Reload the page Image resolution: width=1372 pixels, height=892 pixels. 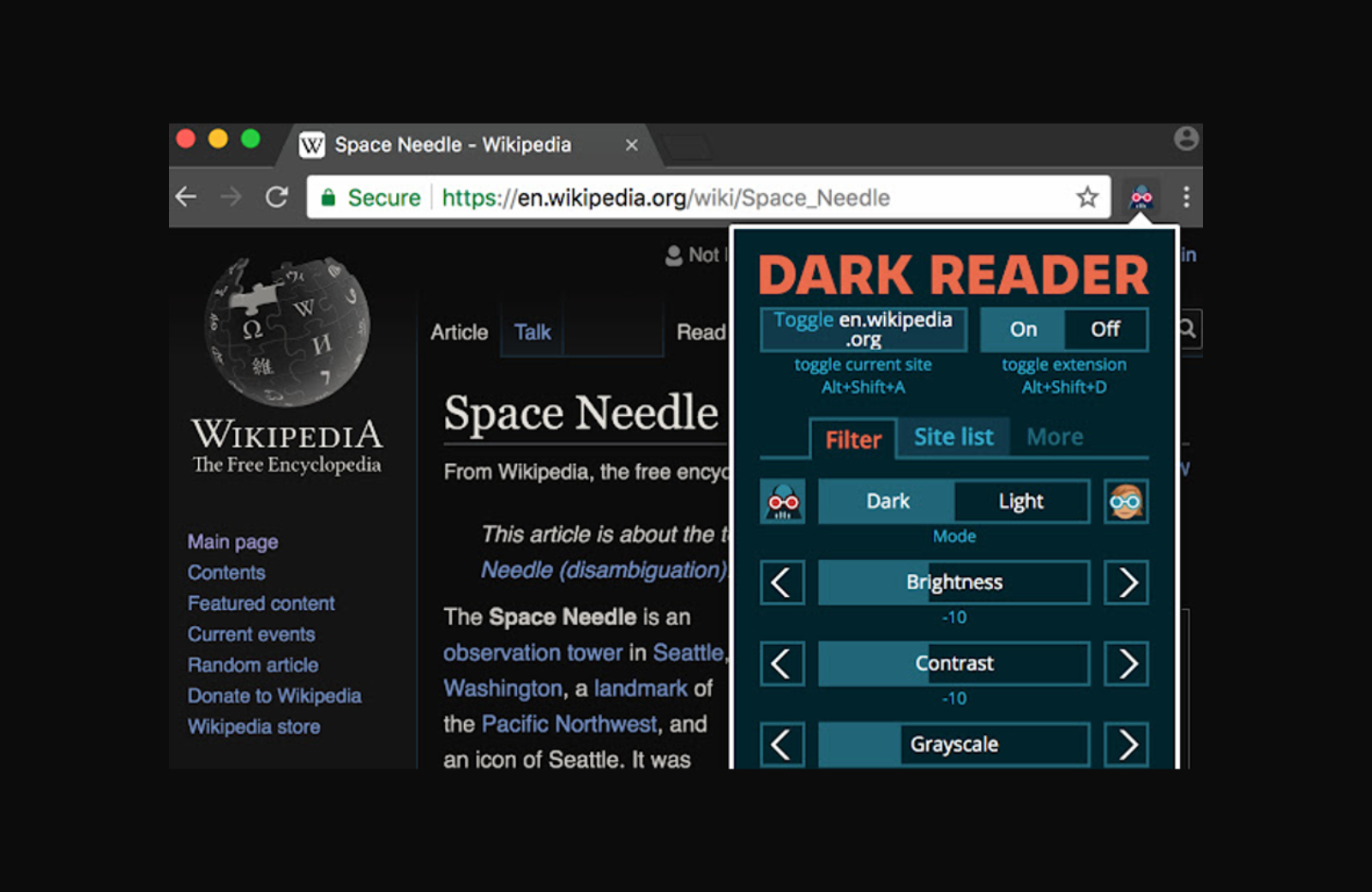point(276,197)
